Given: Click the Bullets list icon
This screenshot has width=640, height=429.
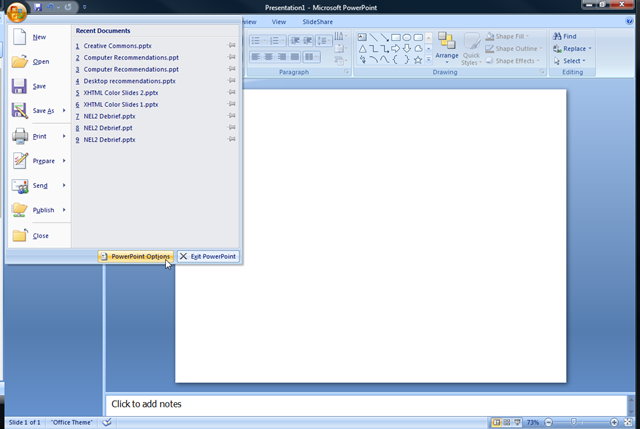Looking at the screenshot, I should coord(258,40).
